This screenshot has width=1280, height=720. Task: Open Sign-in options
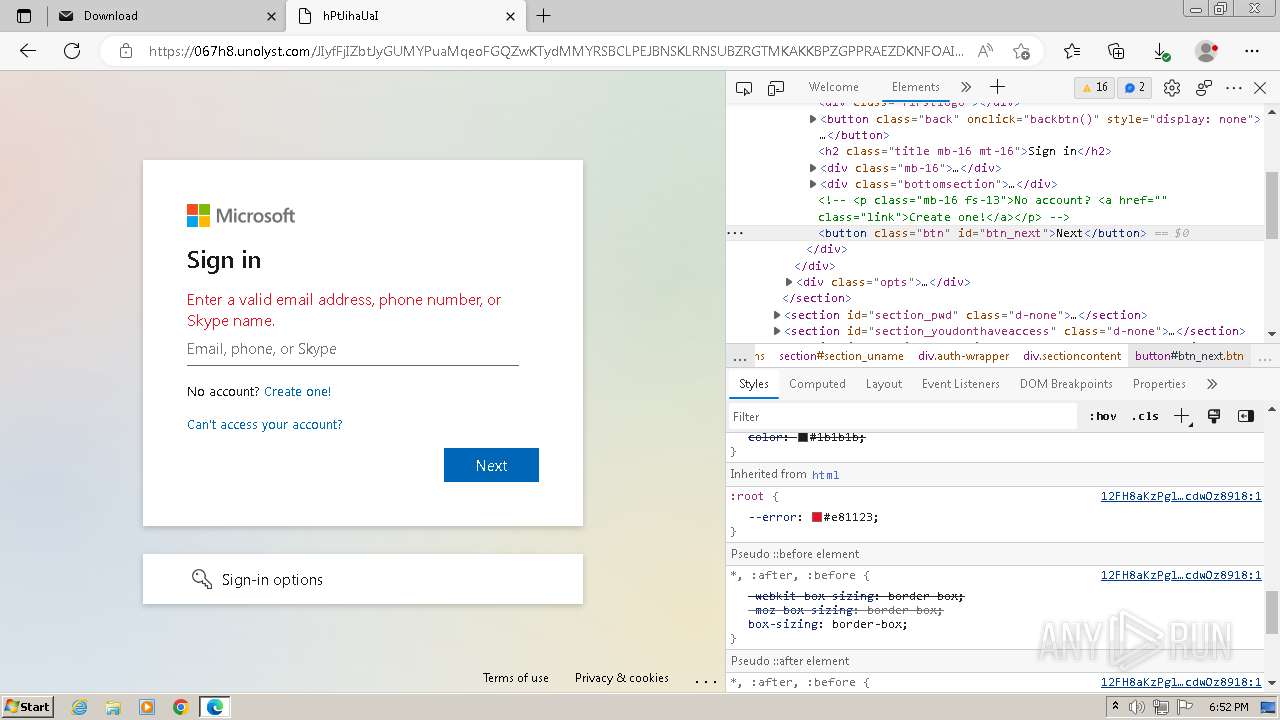[x=363, y=579]
